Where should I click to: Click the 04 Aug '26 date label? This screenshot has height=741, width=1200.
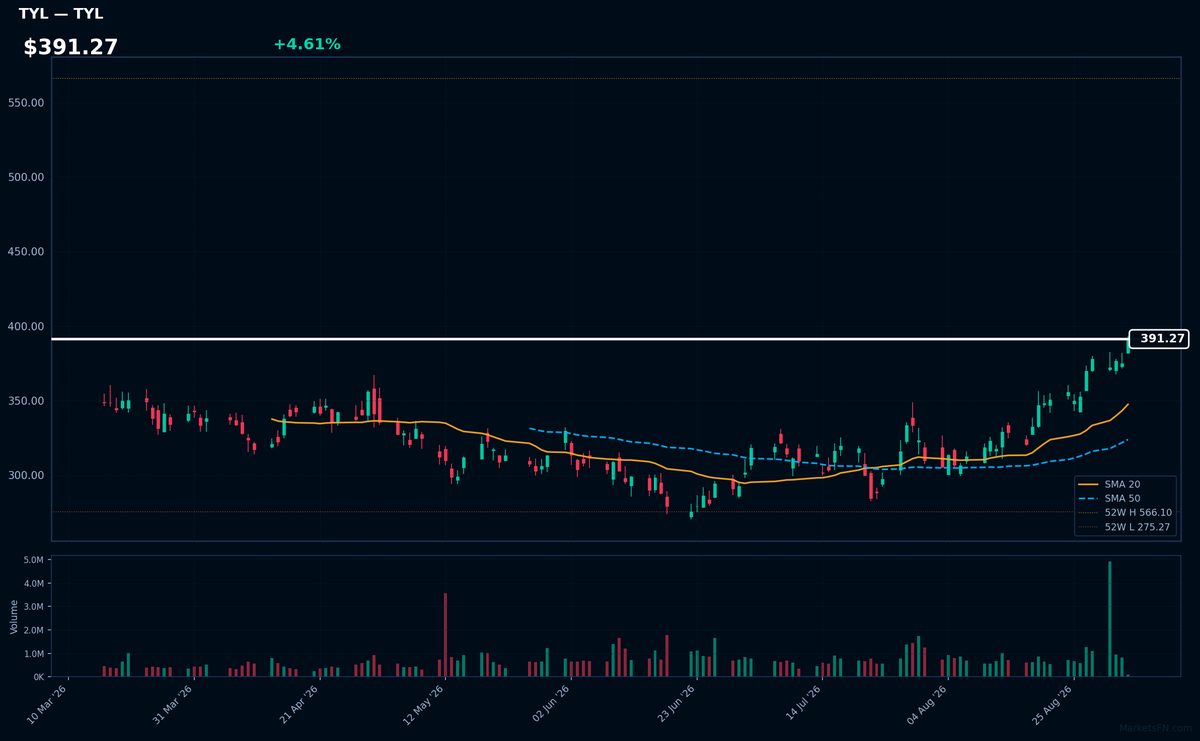(928, 704)
